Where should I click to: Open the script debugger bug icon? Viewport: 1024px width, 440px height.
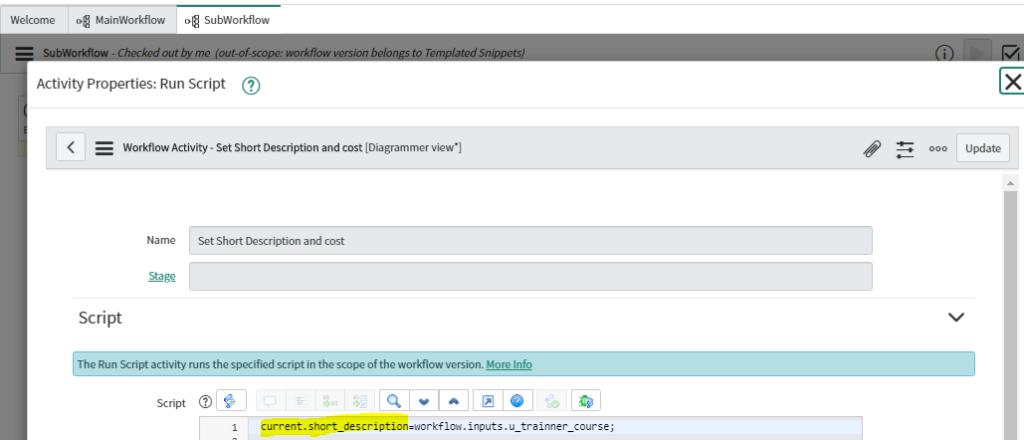(x=586, y=400)
